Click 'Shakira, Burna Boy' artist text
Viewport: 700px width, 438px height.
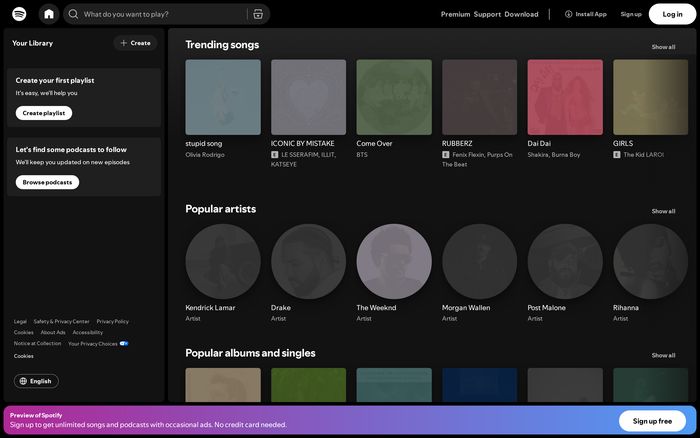[554, 154]
